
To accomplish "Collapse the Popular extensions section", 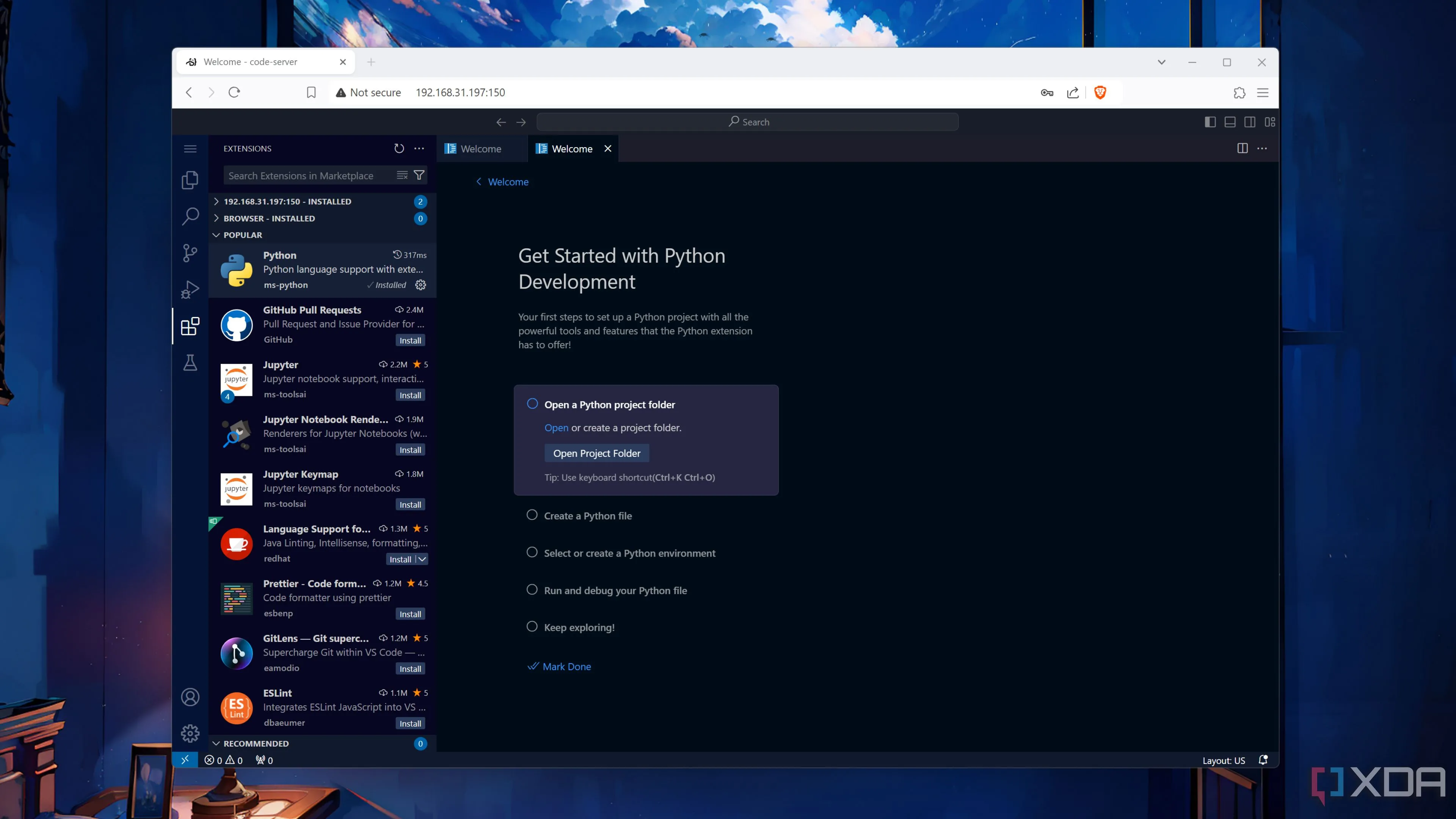I will 243,235.
